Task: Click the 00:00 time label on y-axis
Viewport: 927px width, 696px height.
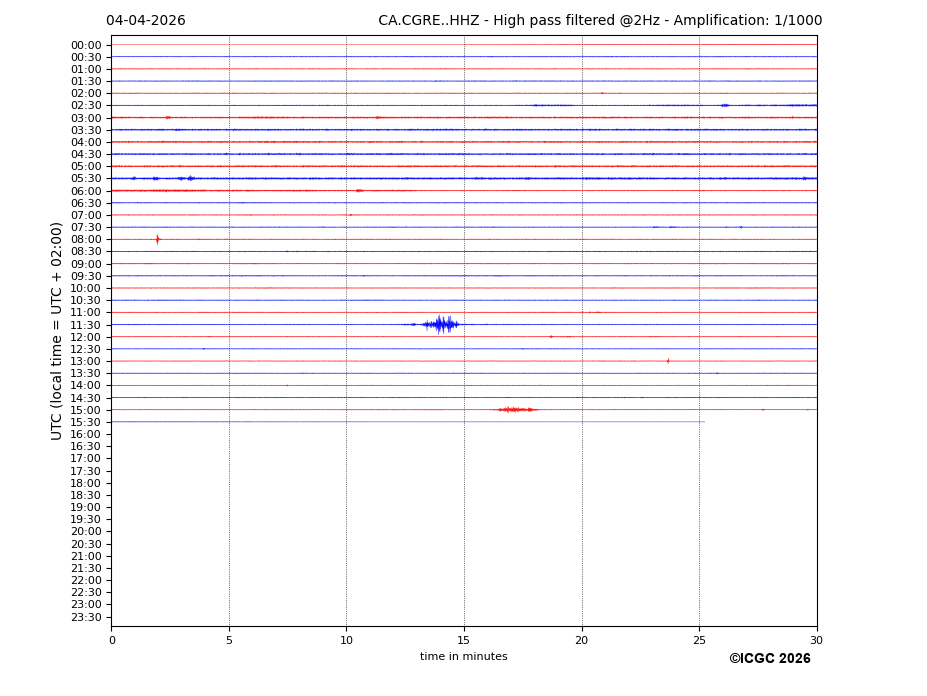Action: click(86, 45)
